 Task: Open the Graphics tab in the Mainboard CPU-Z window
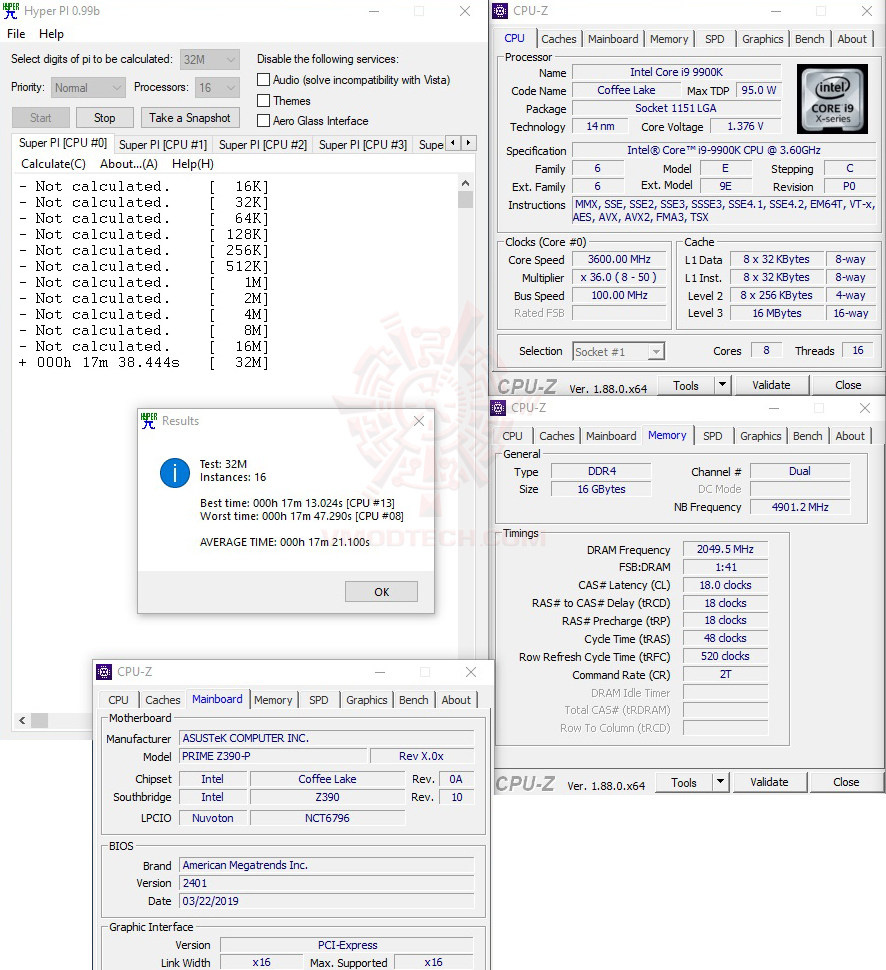(366, 700)
